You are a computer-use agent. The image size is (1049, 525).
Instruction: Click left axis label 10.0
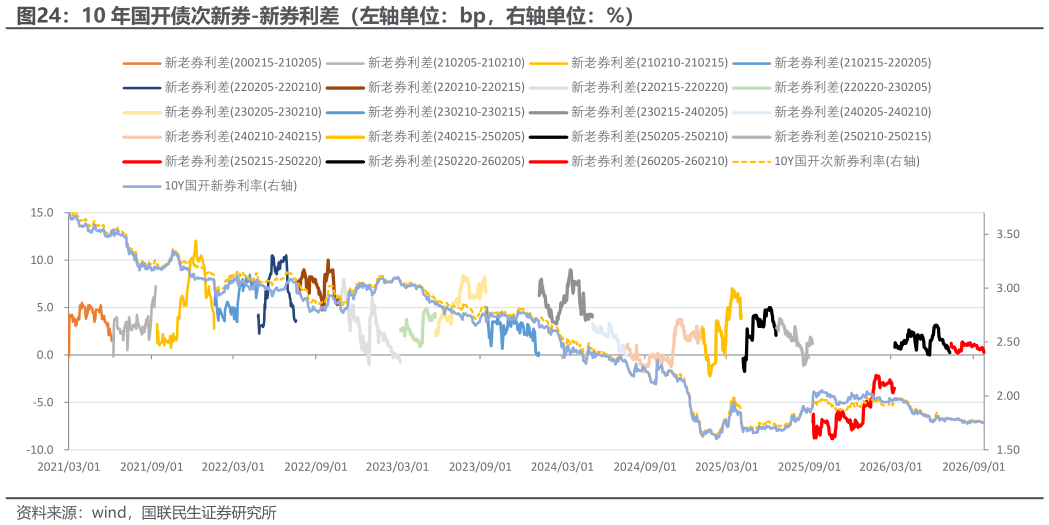click(41, 260)
